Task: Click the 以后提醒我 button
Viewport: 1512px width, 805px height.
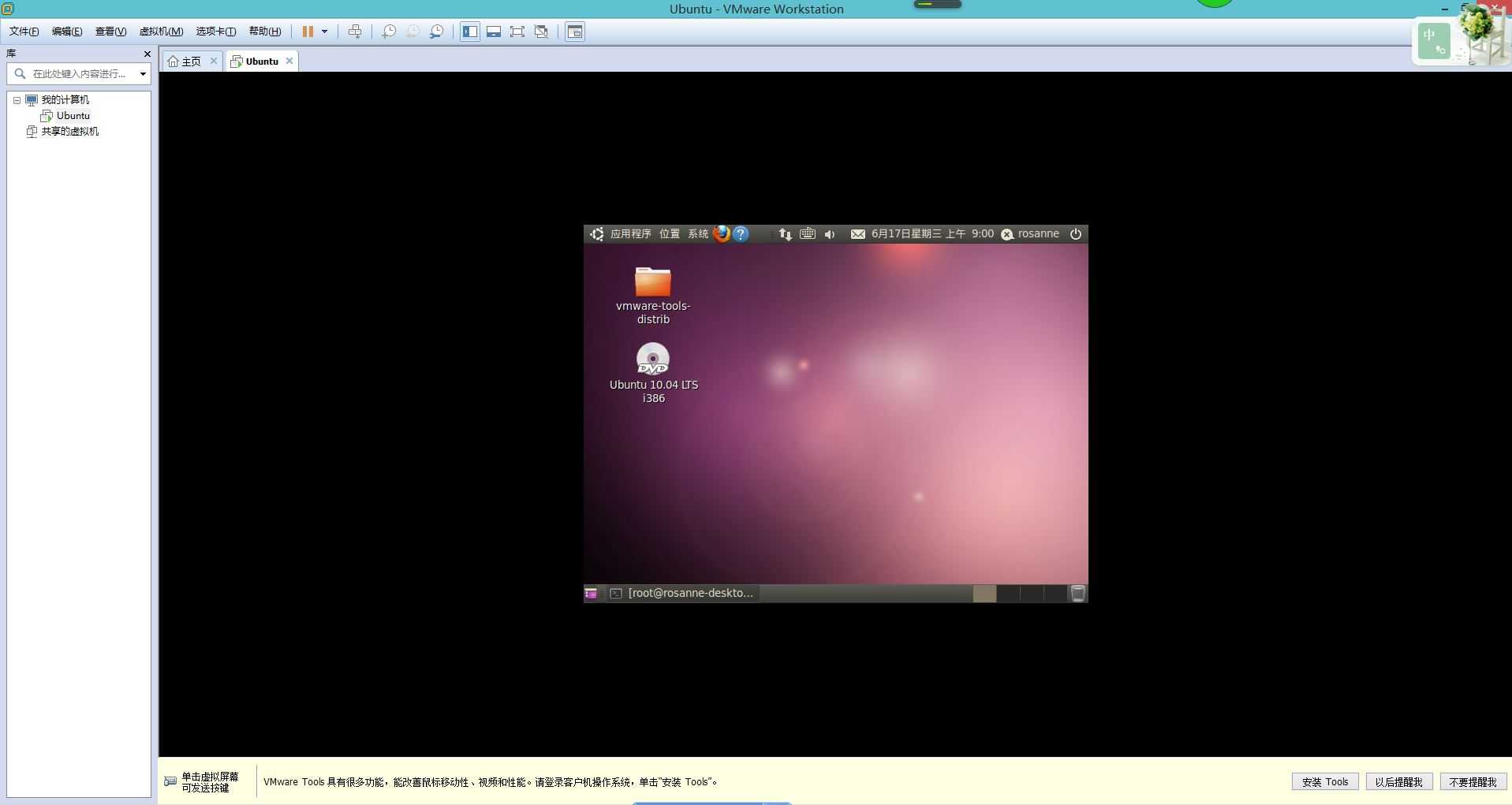Action: coord(1398,781)
